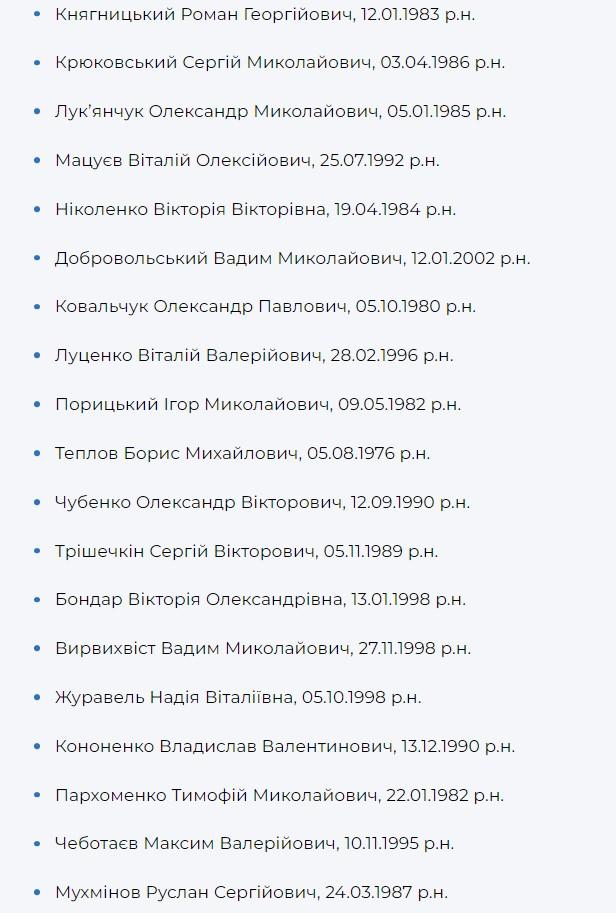Select the Пархоменко Тимофій Миколайович list item

(x=279, y=795)
